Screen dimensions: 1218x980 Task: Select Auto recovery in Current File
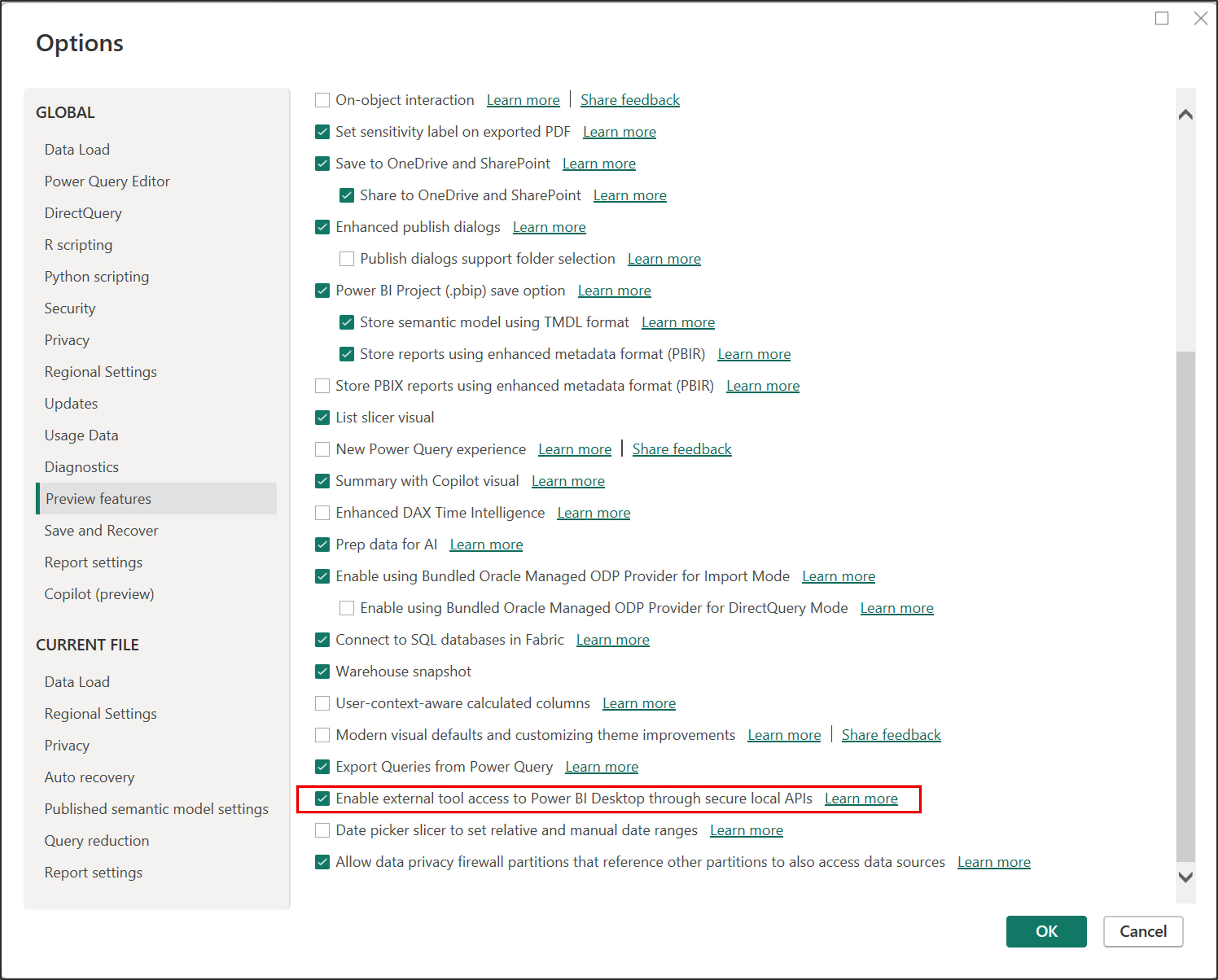(89, 777)
